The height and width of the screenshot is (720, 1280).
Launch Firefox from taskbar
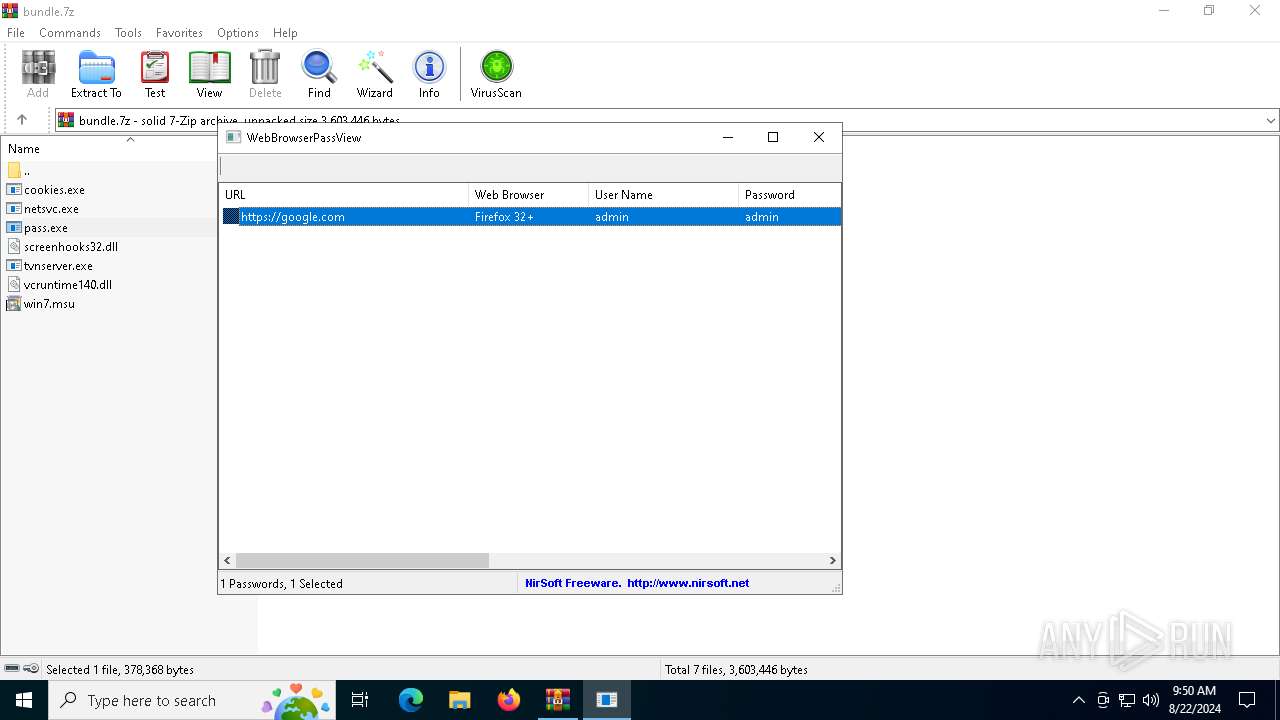509,700
